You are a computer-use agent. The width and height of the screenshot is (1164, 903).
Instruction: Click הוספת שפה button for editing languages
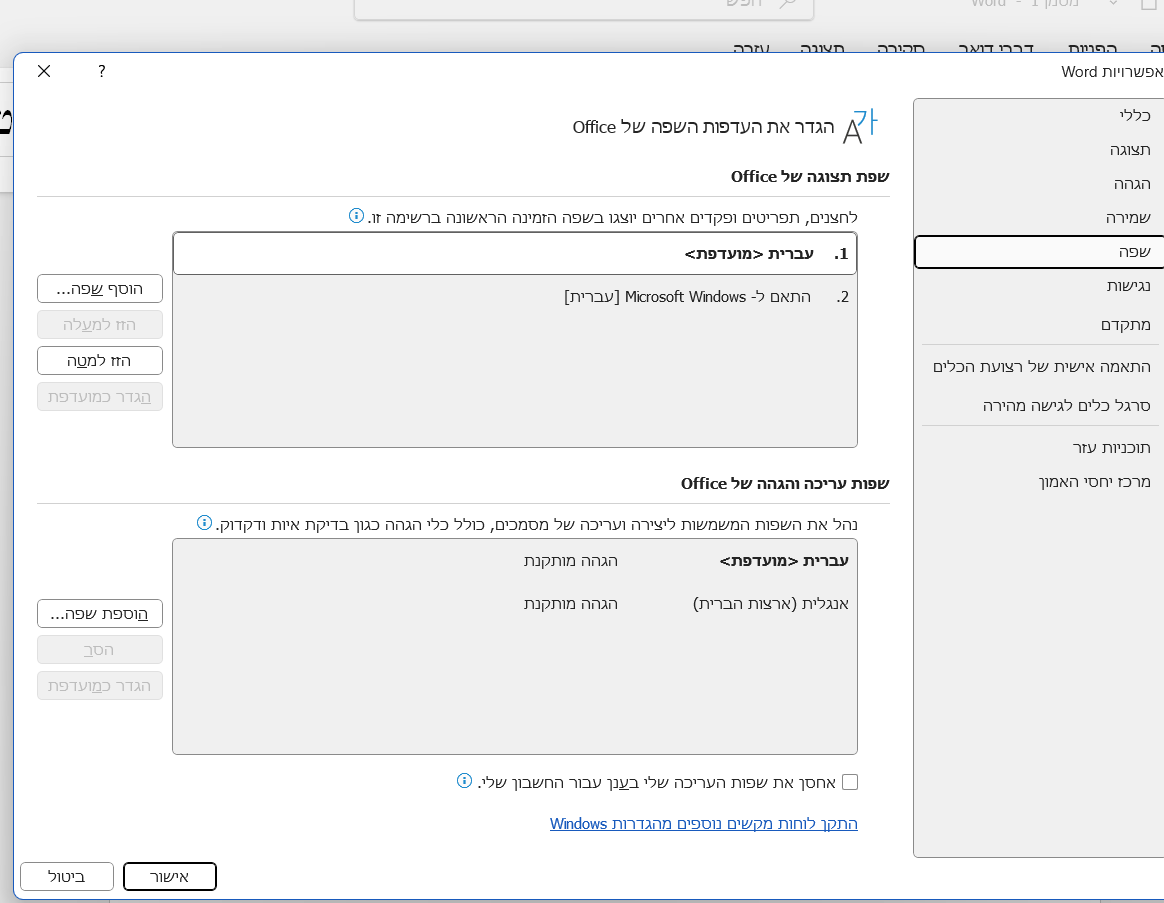point(100,613)
